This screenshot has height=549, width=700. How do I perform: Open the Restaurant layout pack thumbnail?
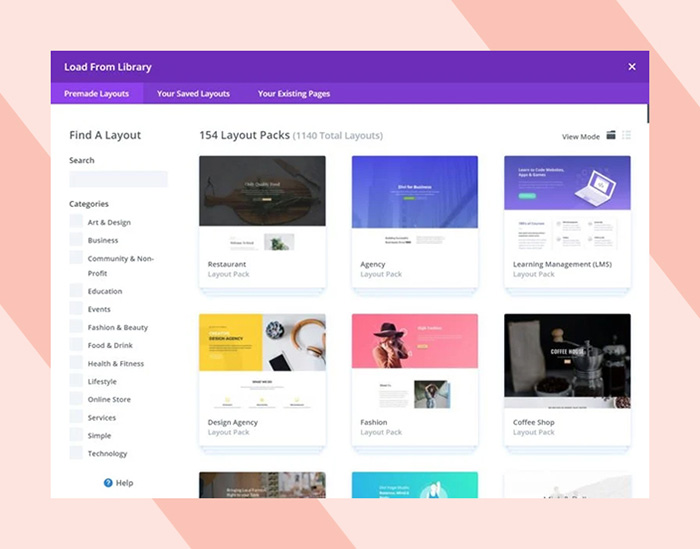click(x=262, y=204)
